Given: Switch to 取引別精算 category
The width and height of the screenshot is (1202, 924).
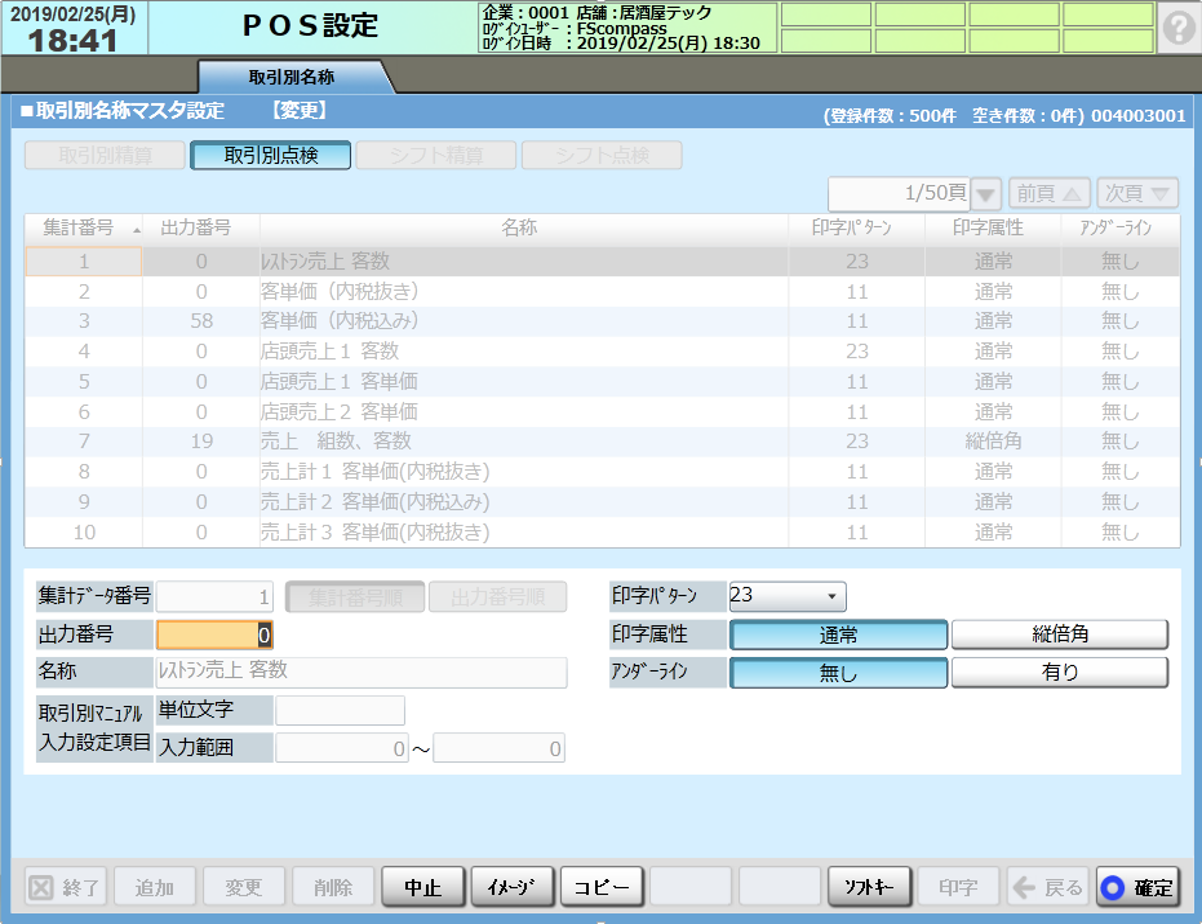Looking at the screenshot, I should [x=105, y=155].
